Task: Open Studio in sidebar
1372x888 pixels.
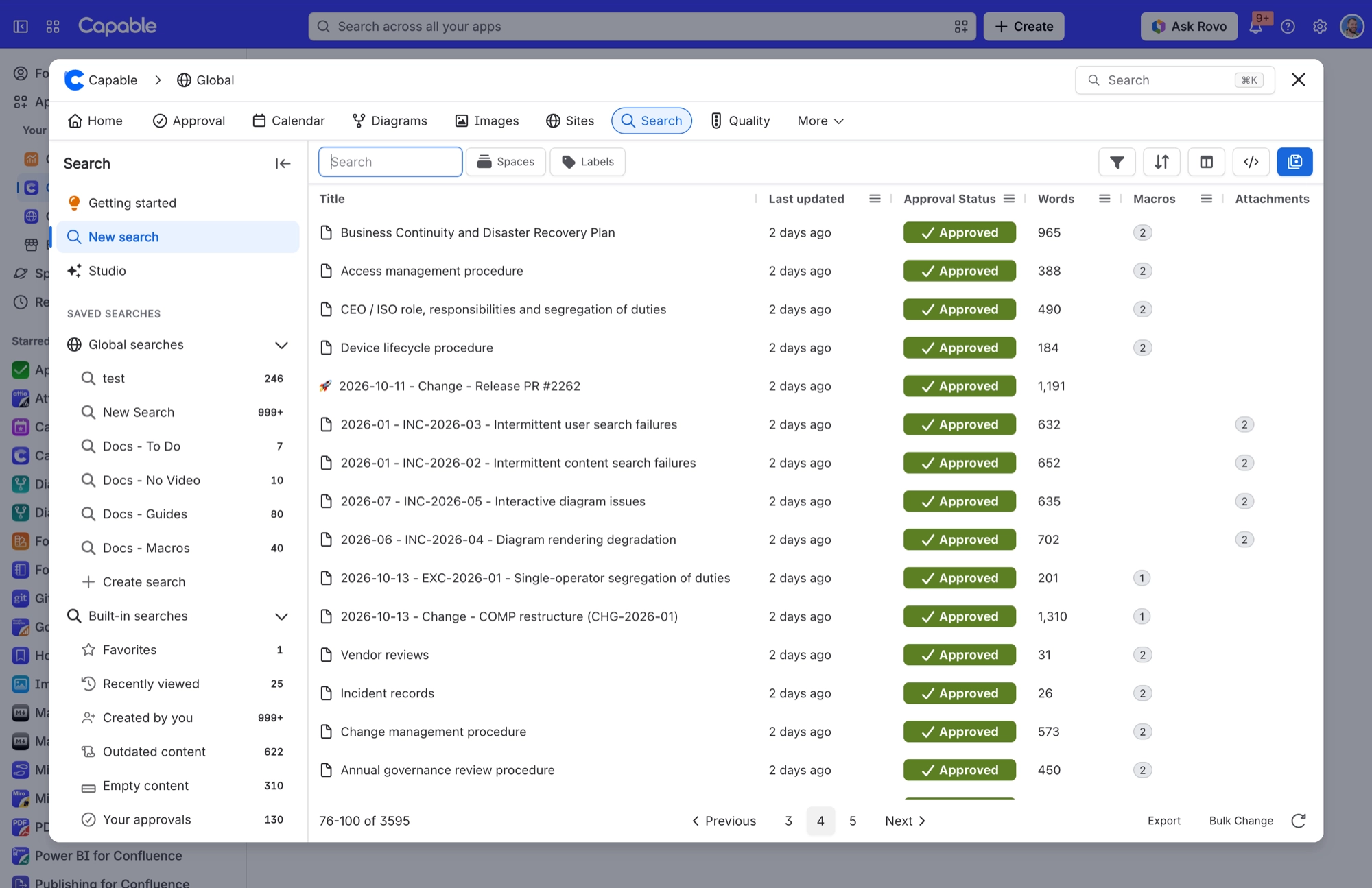Action: click(178, 271)
